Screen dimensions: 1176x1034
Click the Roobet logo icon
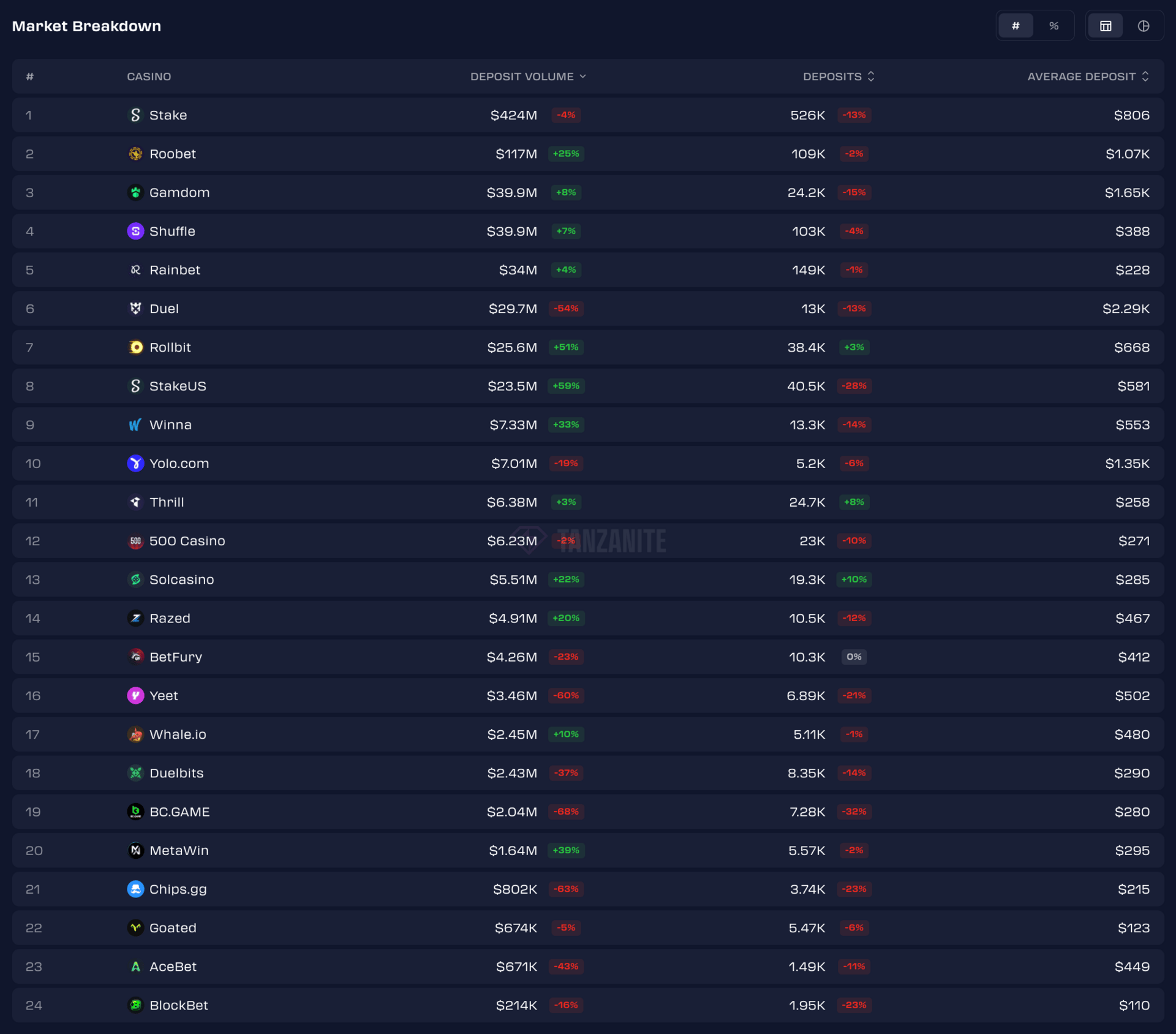135,154
